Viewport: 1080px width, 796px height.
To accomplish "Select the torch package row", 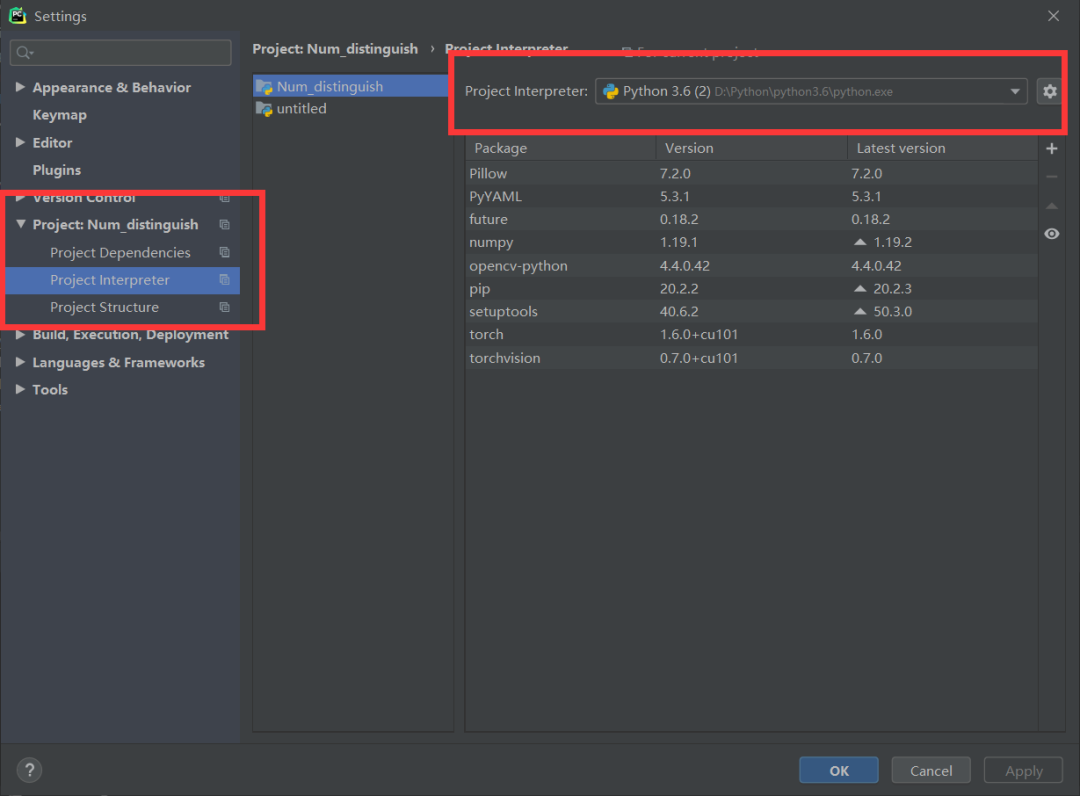I will pos(751,335).
